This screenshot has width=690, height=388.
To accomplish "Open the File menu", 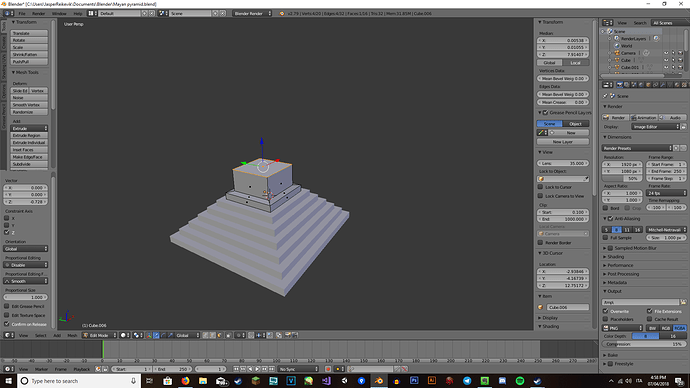I will pyautogui.click(x=22, y=14).
